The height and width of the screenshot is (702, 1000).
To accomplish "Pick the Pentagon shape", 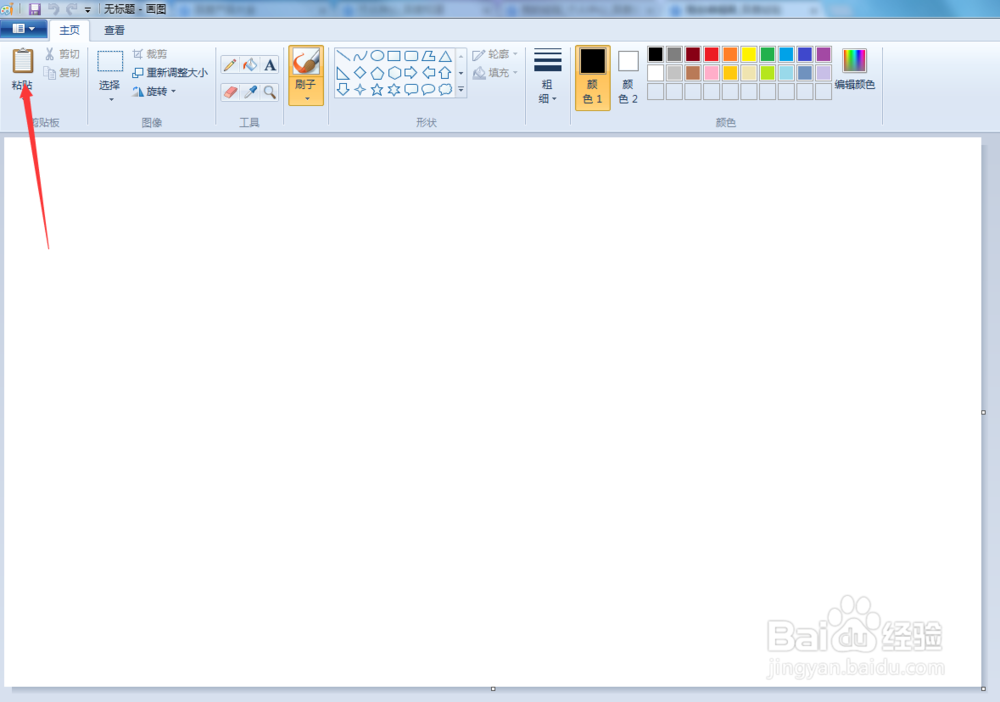I will pos(377,73).
